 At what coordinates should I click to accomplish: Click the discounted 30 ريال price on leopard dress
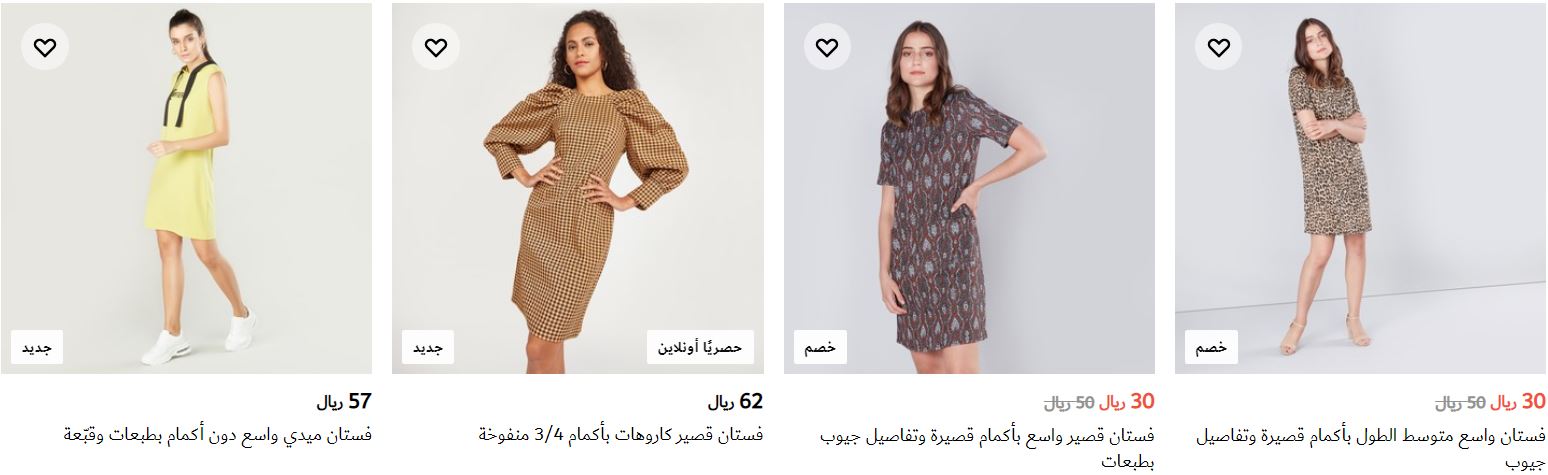tap(1518, 402)
